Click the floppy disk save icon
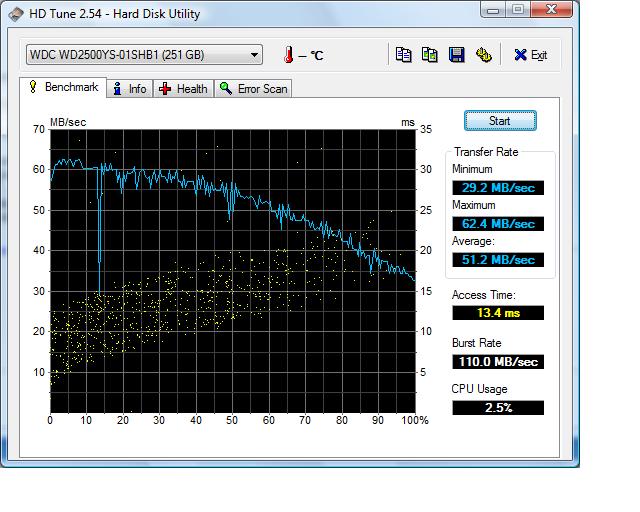Screen dimensions: 640x512 click(x=456, y=55)
